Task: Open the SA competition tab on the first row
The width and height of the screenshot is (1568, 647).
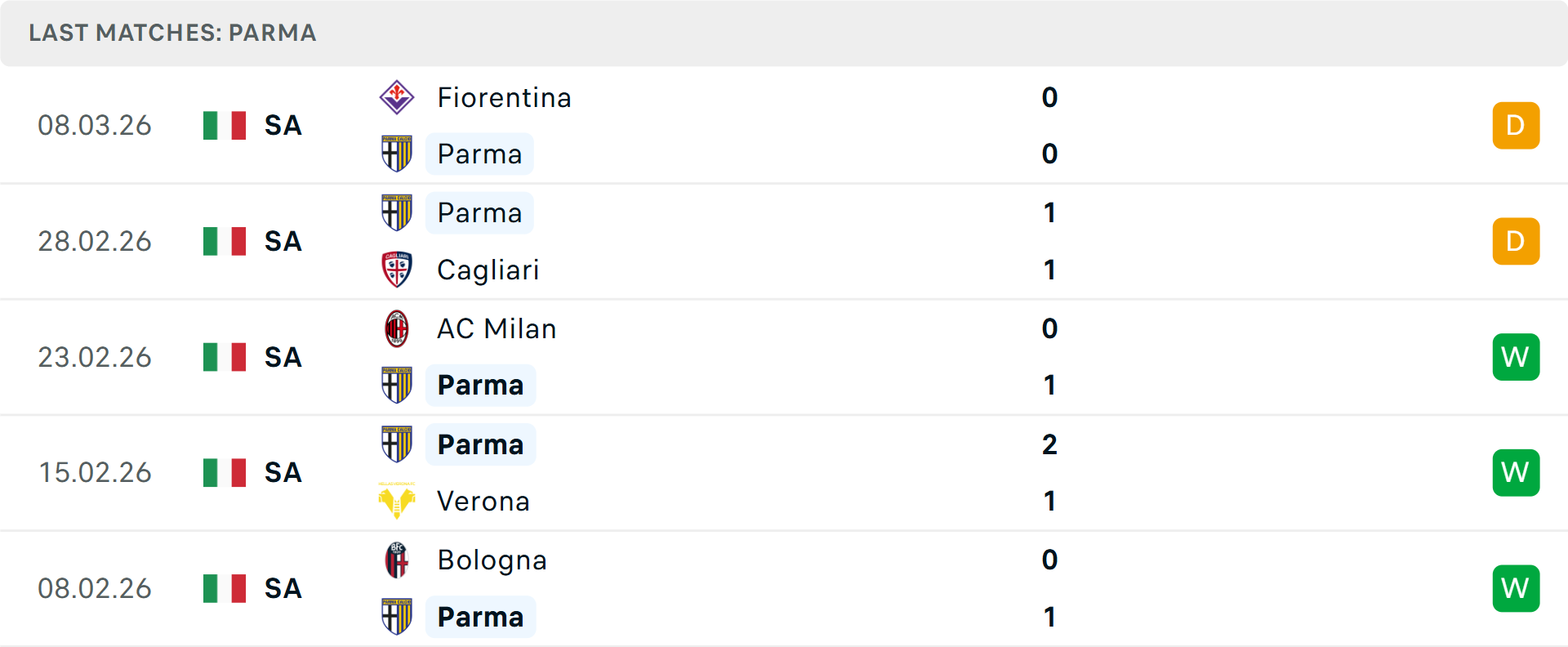Action: [281, 125]
